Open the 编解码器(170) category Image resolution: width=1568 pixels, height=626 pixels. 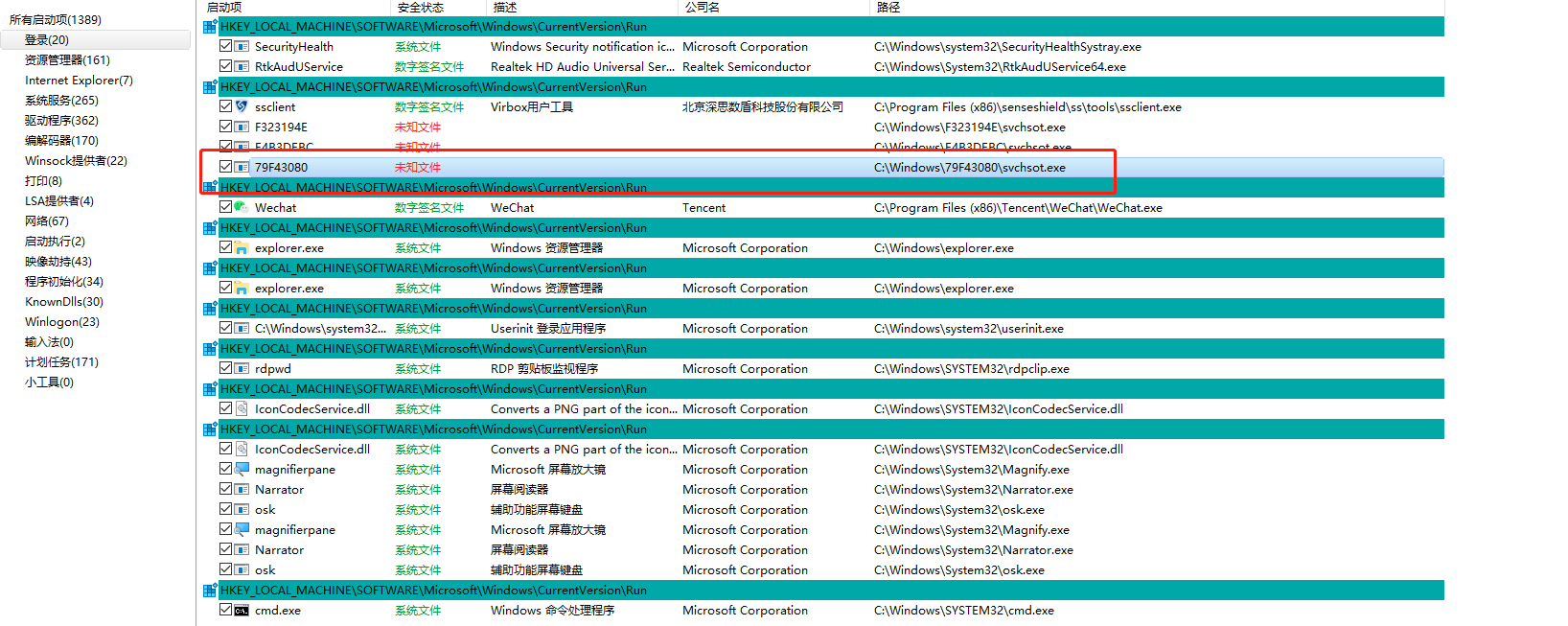pyautogui.click(x=61, y=140)
